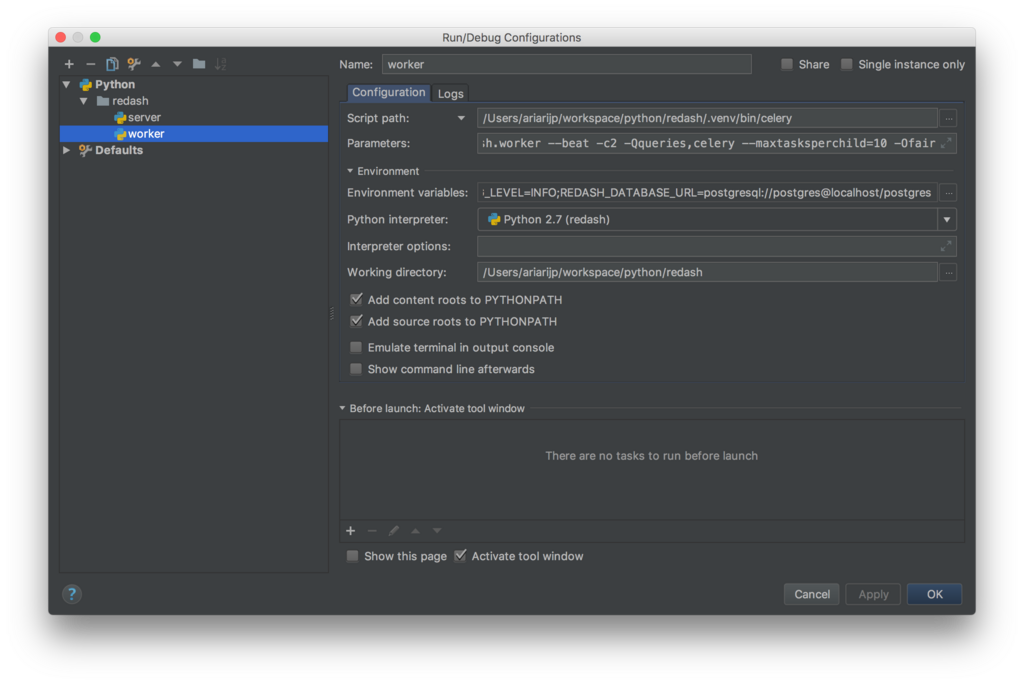Switch to the Logs tab
The height and width of the screenshot is (684, 1024).
[x=450, y=92]
